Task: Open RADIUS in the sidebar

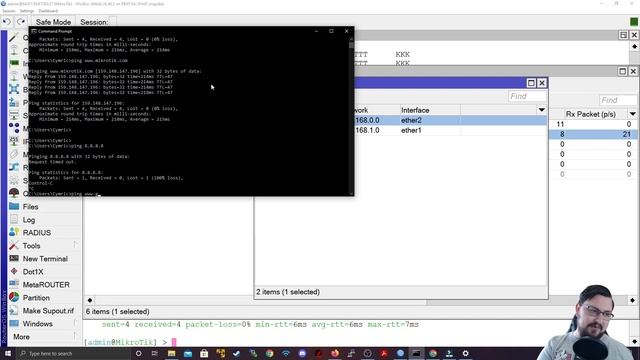Action: [x=37, y=233]
